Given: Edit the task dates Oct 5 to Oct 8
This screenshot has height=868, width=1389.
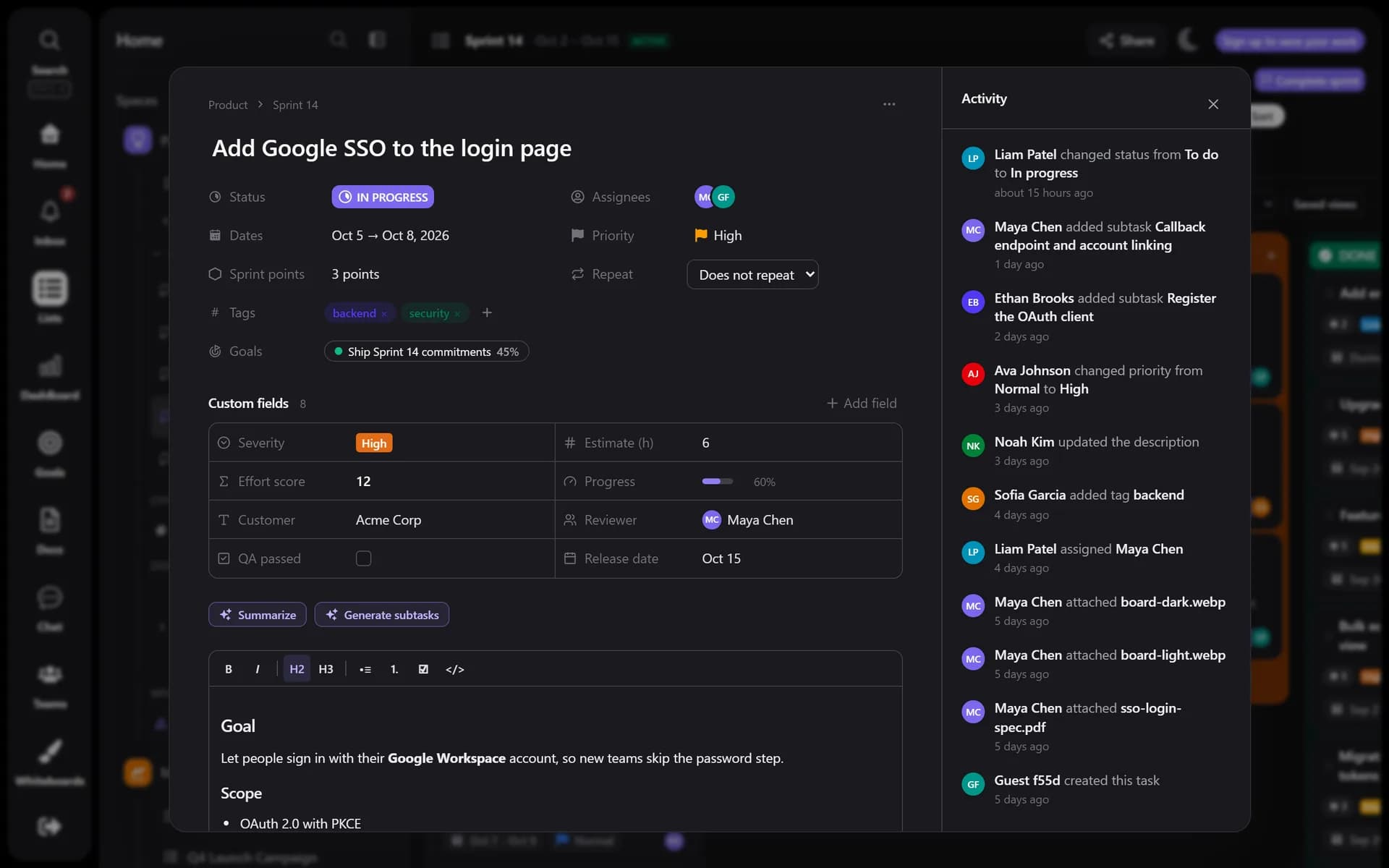Looking at the screenshot, I should pyautogui.click(x=390, y=235).
